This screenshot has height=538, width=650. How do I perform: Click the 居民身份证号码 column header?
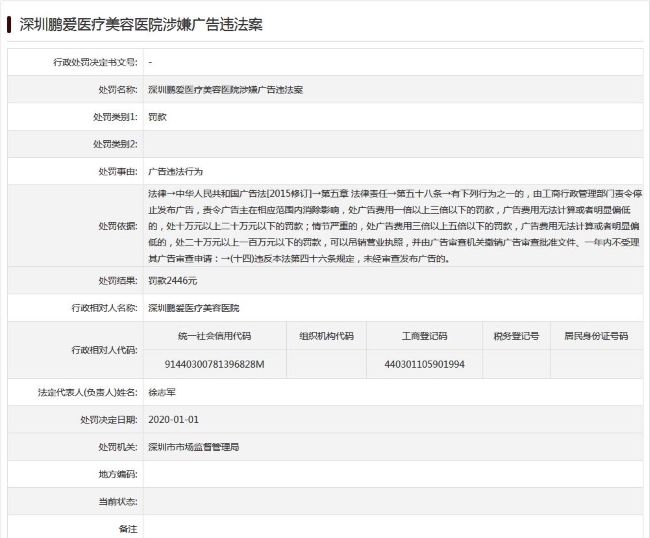[595, 336]
